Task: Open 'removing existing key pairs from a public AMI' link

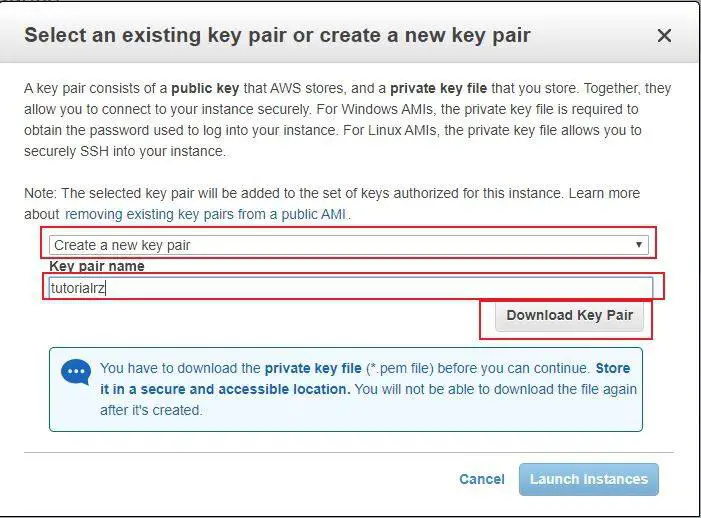Action: [x=207, y=214]
